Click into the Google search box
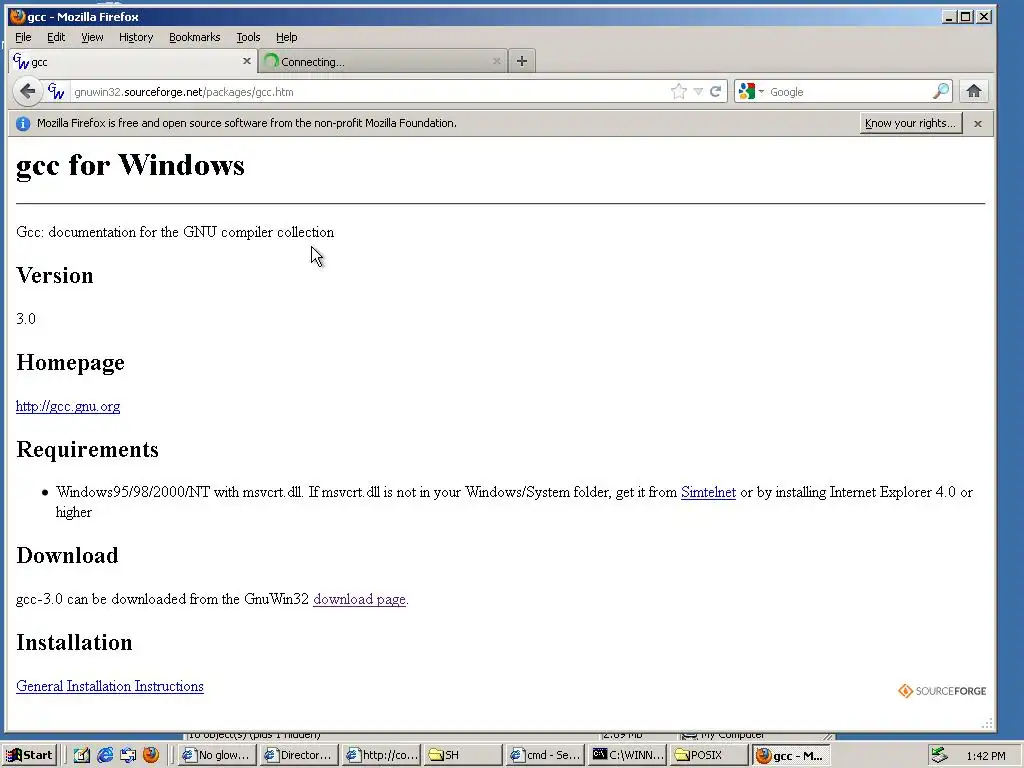 [849, 91]
